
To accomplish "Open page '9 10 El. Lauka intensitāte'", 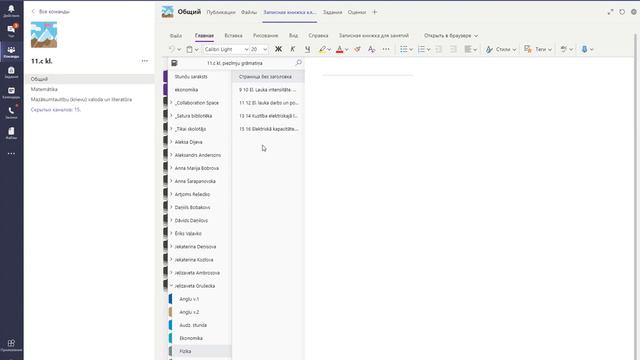I will (x=268, y=89).
